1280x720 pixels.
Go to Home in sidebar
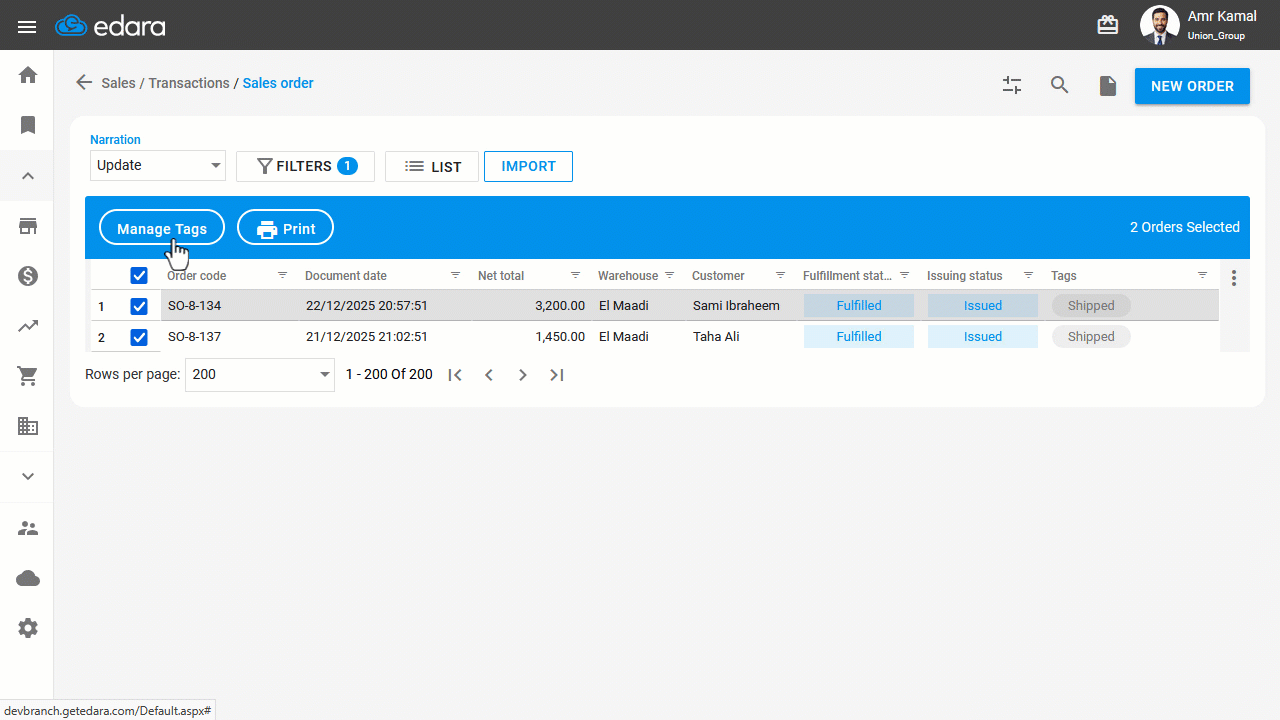coord(28,75)
